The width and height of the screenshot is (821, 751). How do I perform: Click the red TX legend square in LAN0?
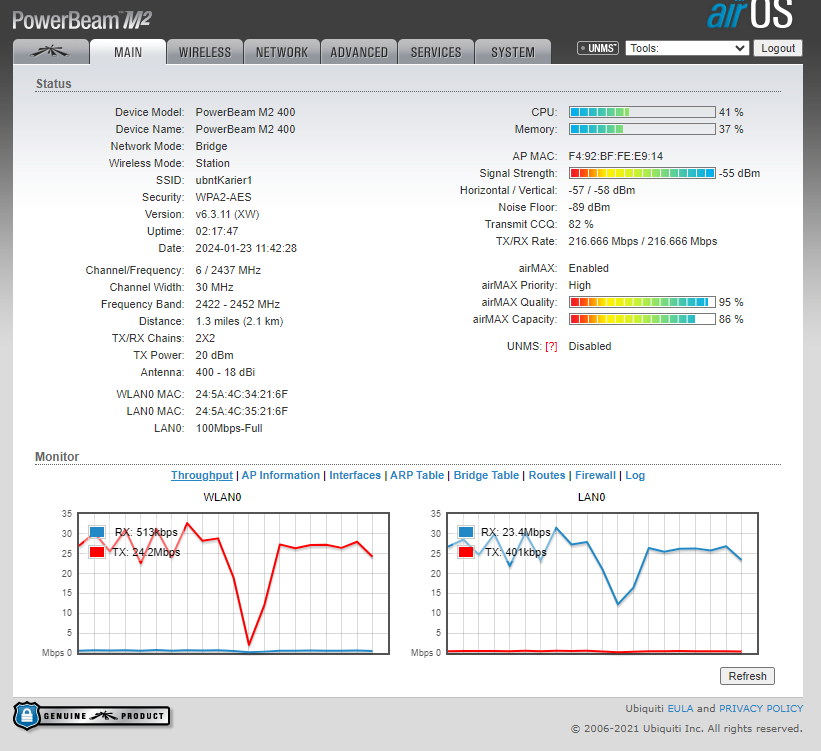tap(466, 552)
